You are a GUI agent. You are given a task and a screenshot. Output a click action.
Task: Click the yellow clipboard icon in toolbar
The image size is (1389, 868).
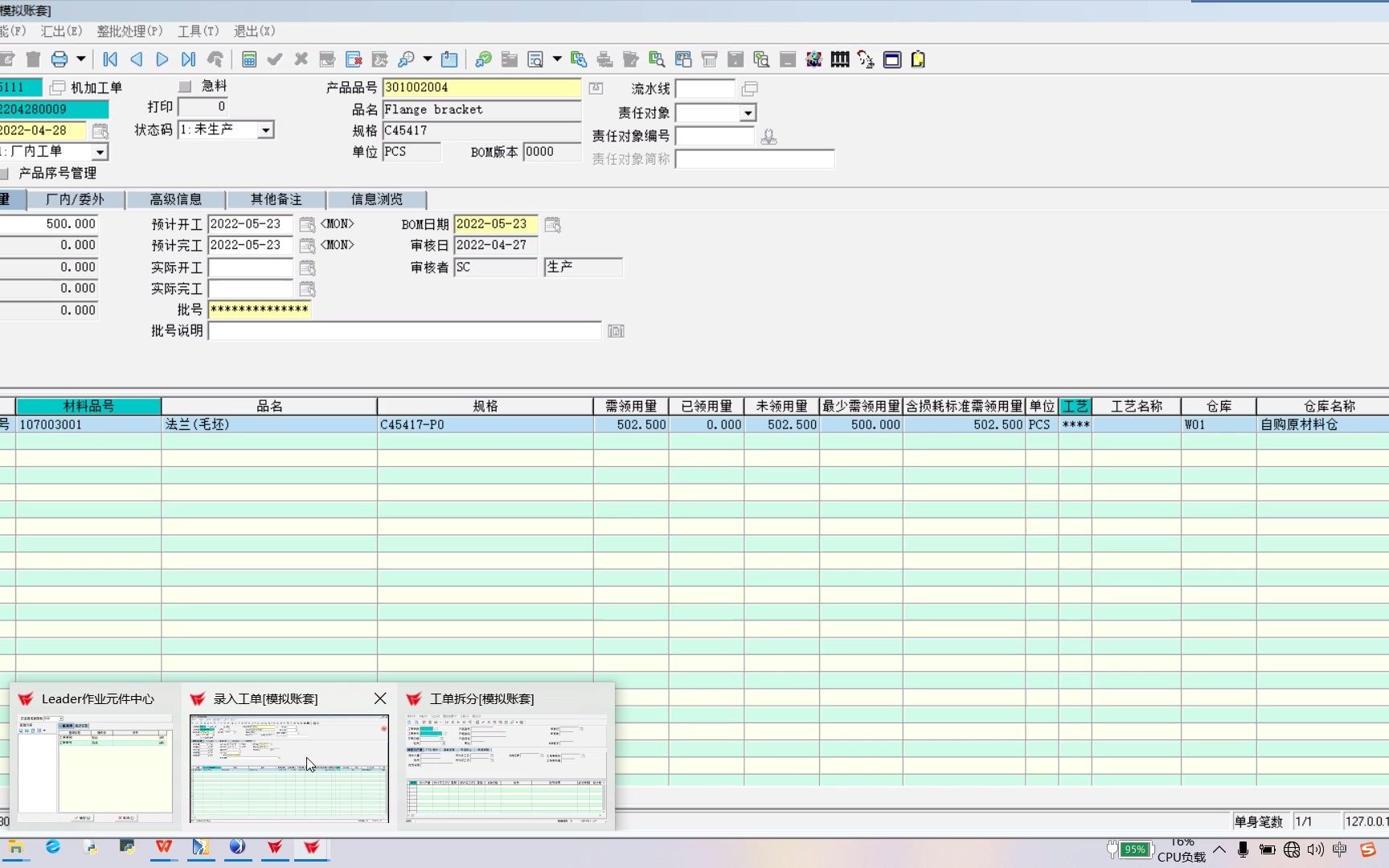click(x=918, y=59)
